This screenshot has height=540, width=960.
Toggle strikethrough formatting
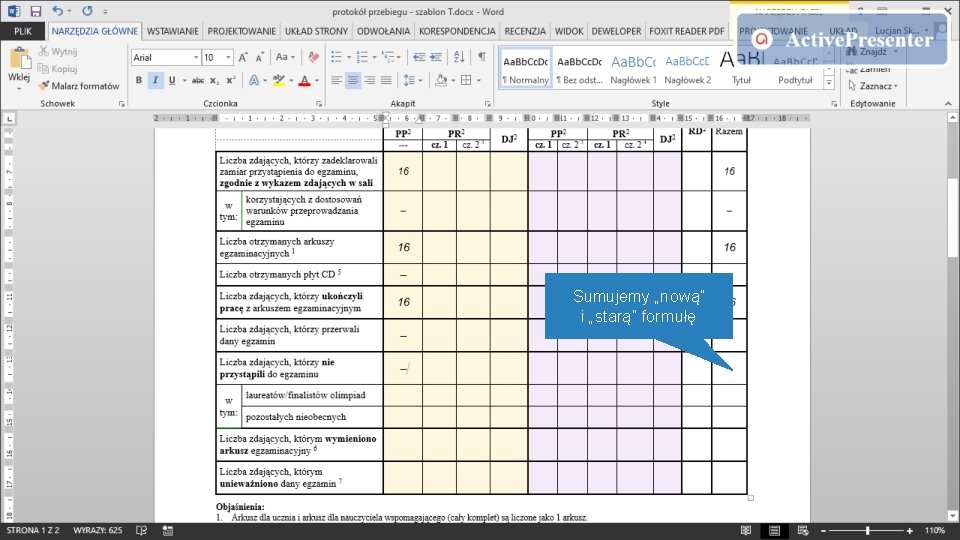(198, 80)
